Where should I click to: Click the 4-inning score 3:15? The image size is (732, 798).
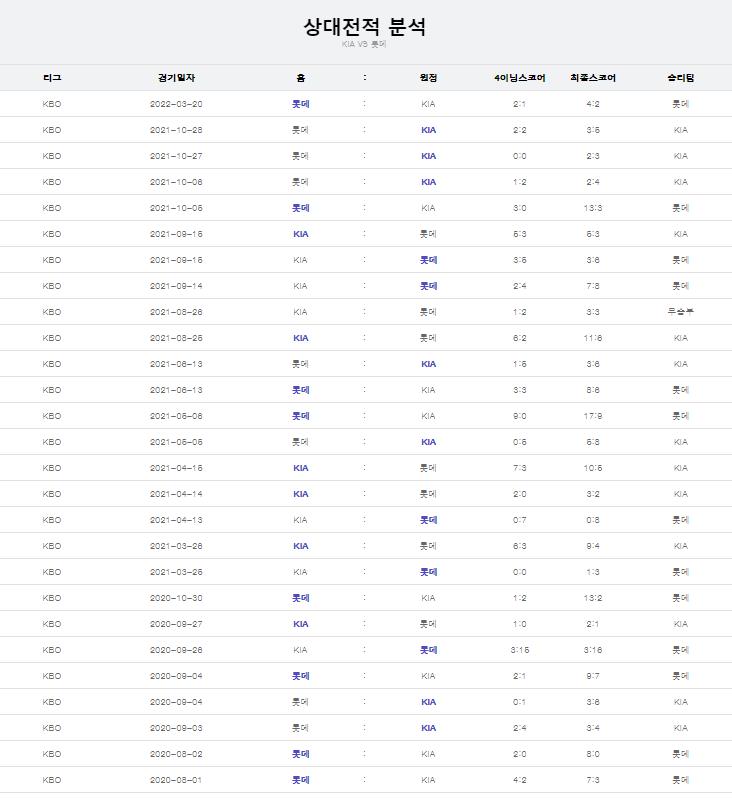click(519, 650)
